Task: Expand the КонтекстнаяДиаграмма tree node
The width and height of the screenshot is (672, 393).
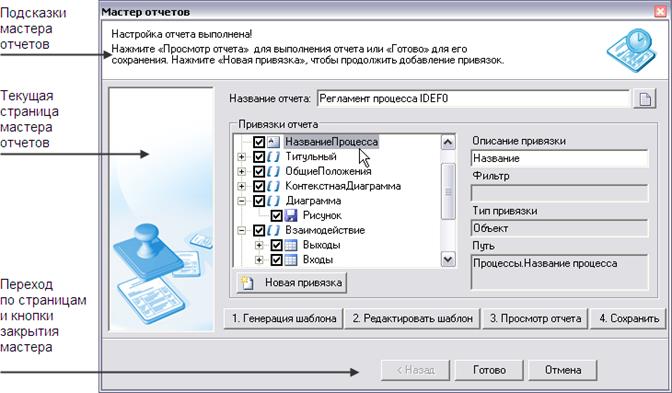Action: [x=242, y=186]
